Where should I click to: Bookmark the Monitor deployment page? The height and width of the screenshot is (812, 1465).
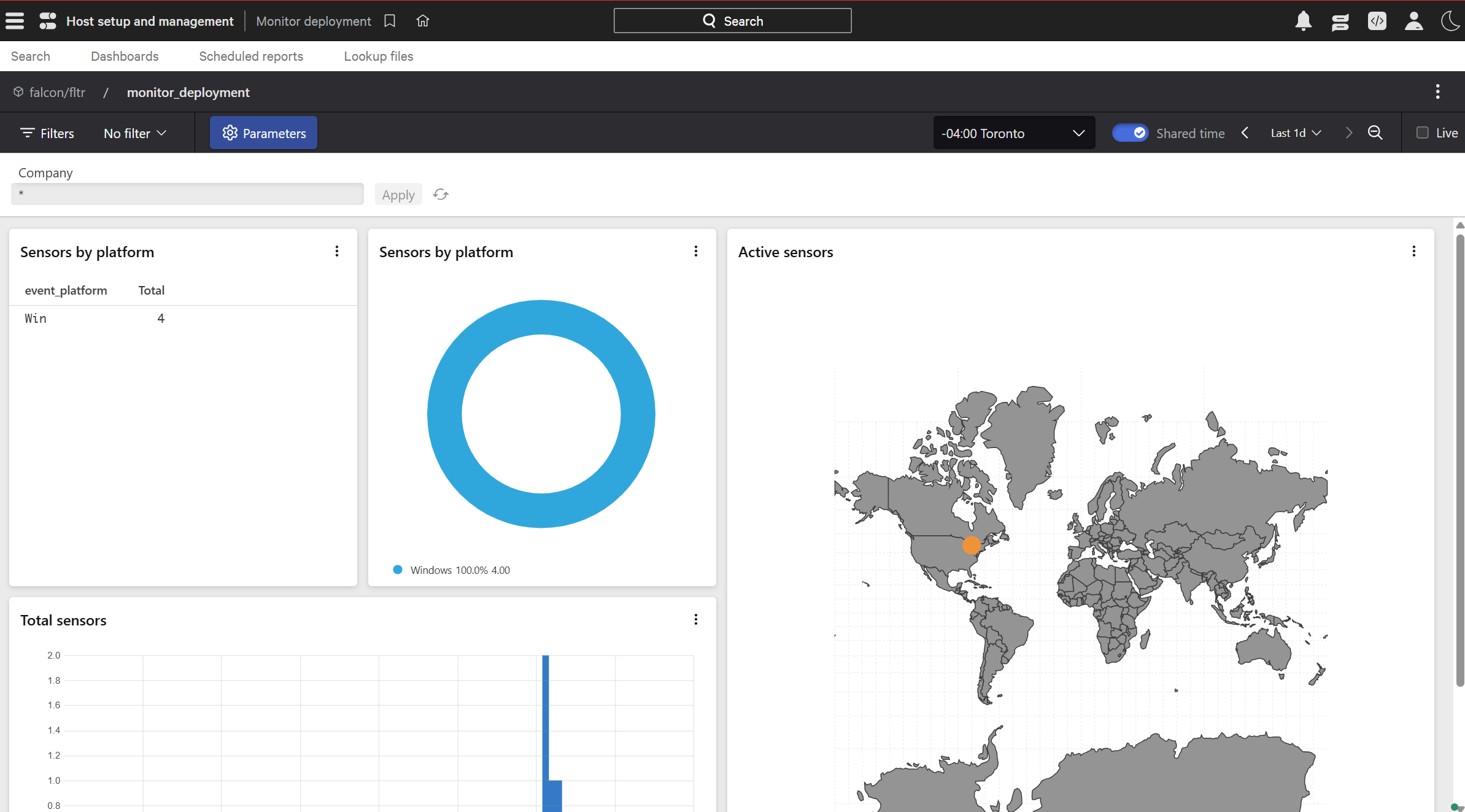coord(390,21)
